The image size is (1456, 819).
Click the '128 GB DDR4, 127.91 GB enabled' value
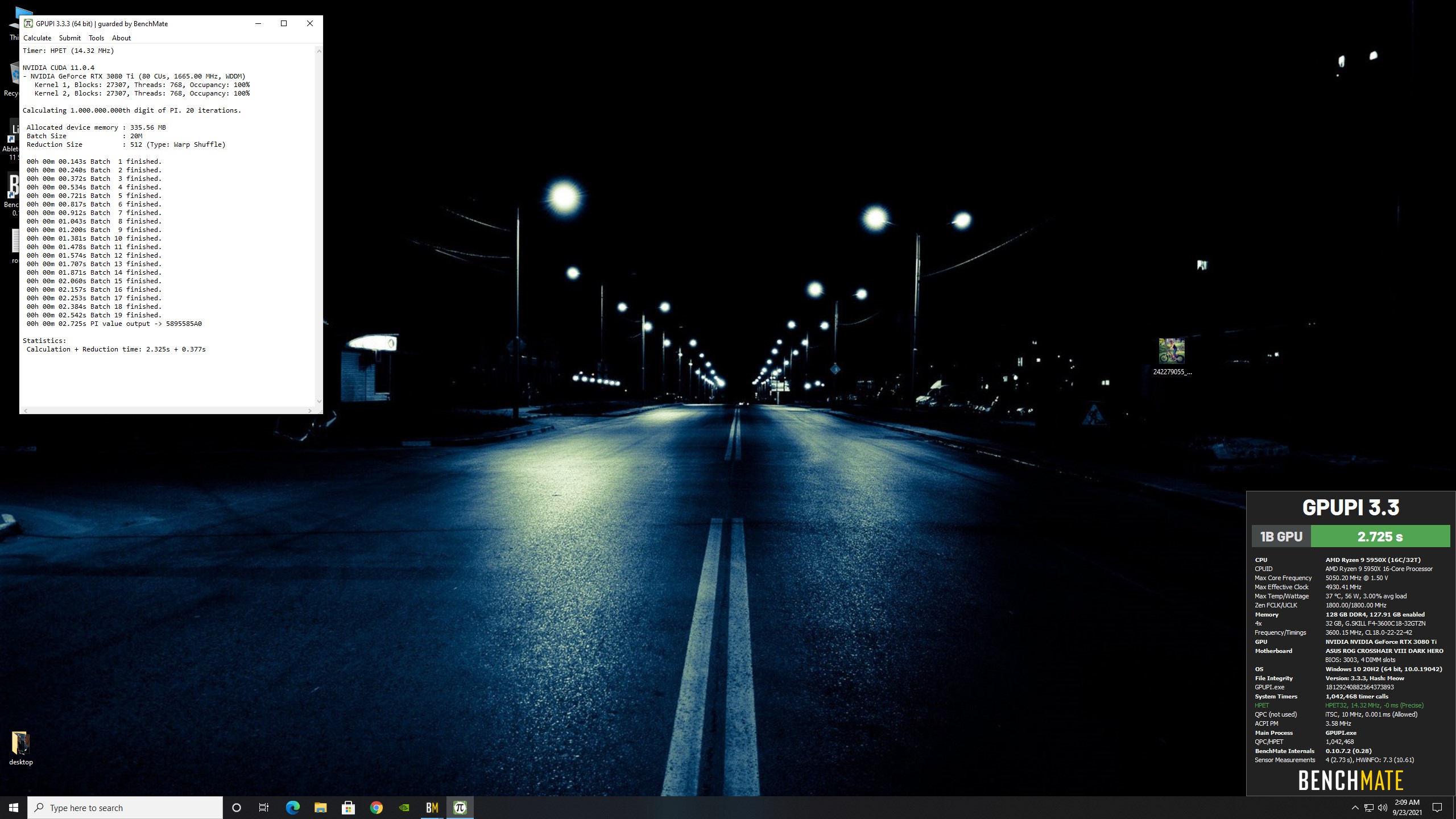pyautogui.click(x=1375, y=614)
